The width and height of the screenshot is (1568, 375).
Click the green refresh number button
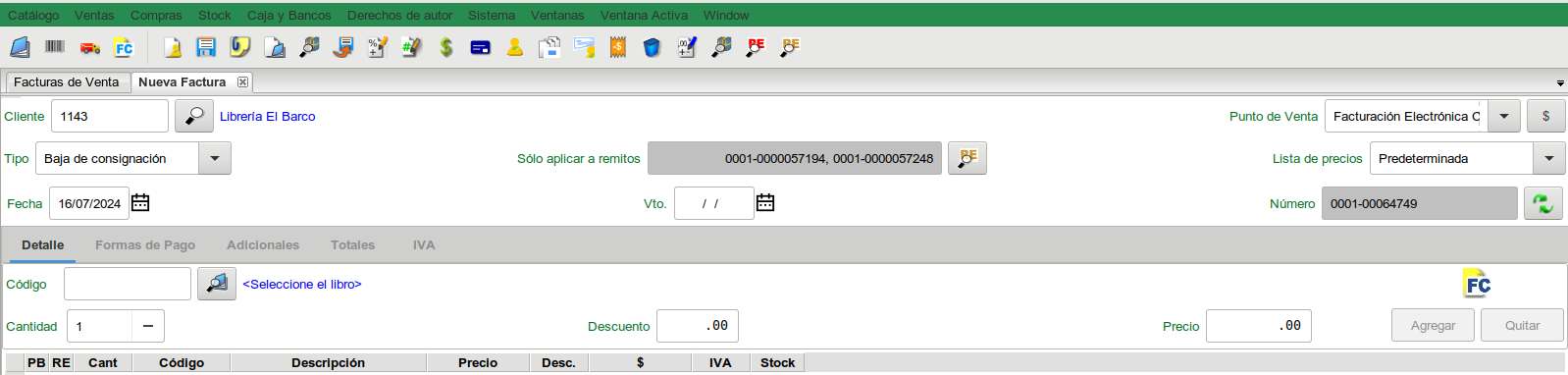[1543, 203]
